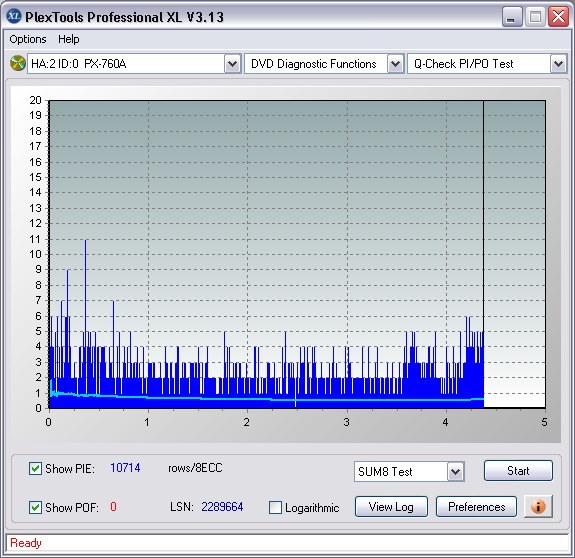Start the Q-Check test

coord(518,471)
